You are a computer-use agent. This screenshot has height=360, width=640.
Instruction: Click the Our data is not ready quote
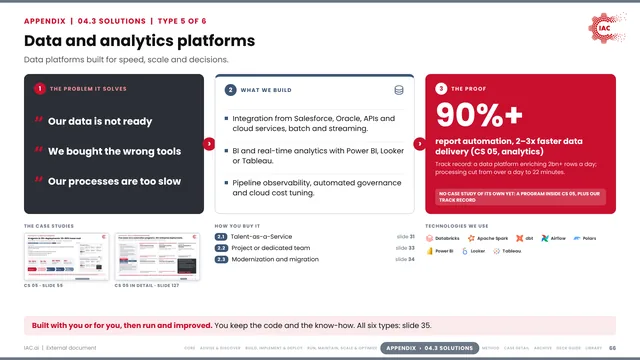point(100,122)
